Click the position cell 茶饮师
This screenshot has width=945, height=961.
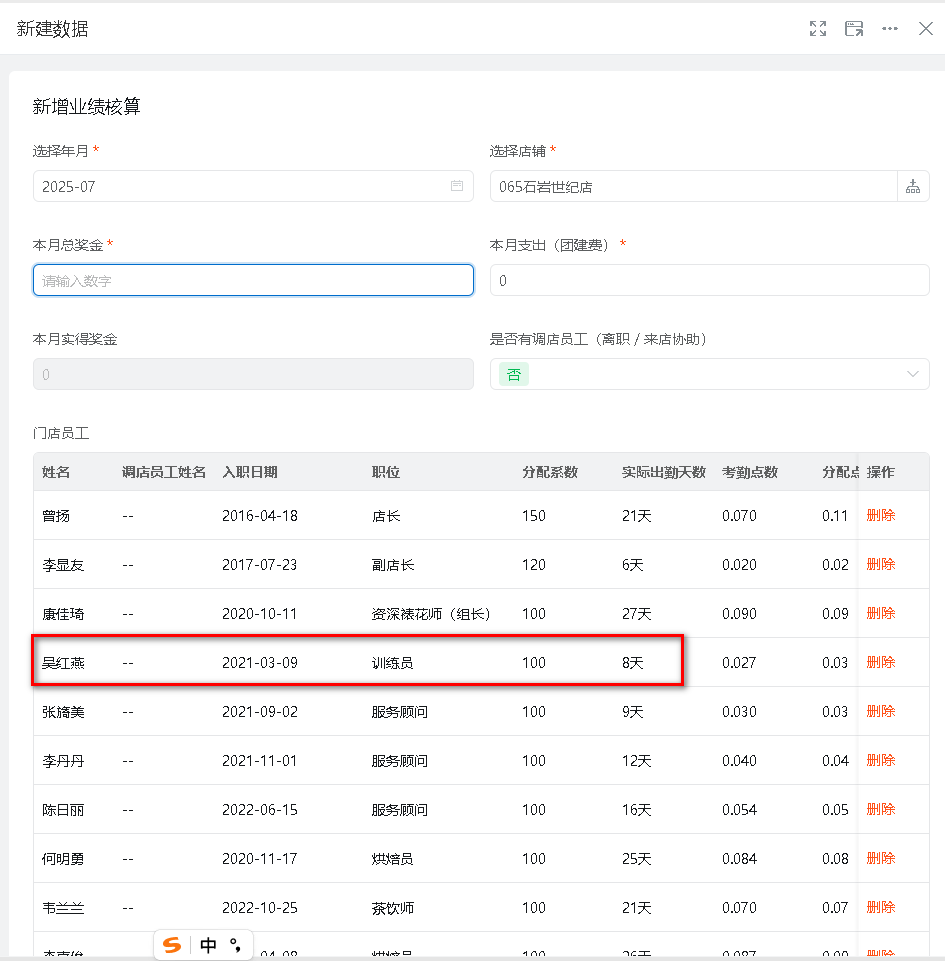(x=393, y=908)
